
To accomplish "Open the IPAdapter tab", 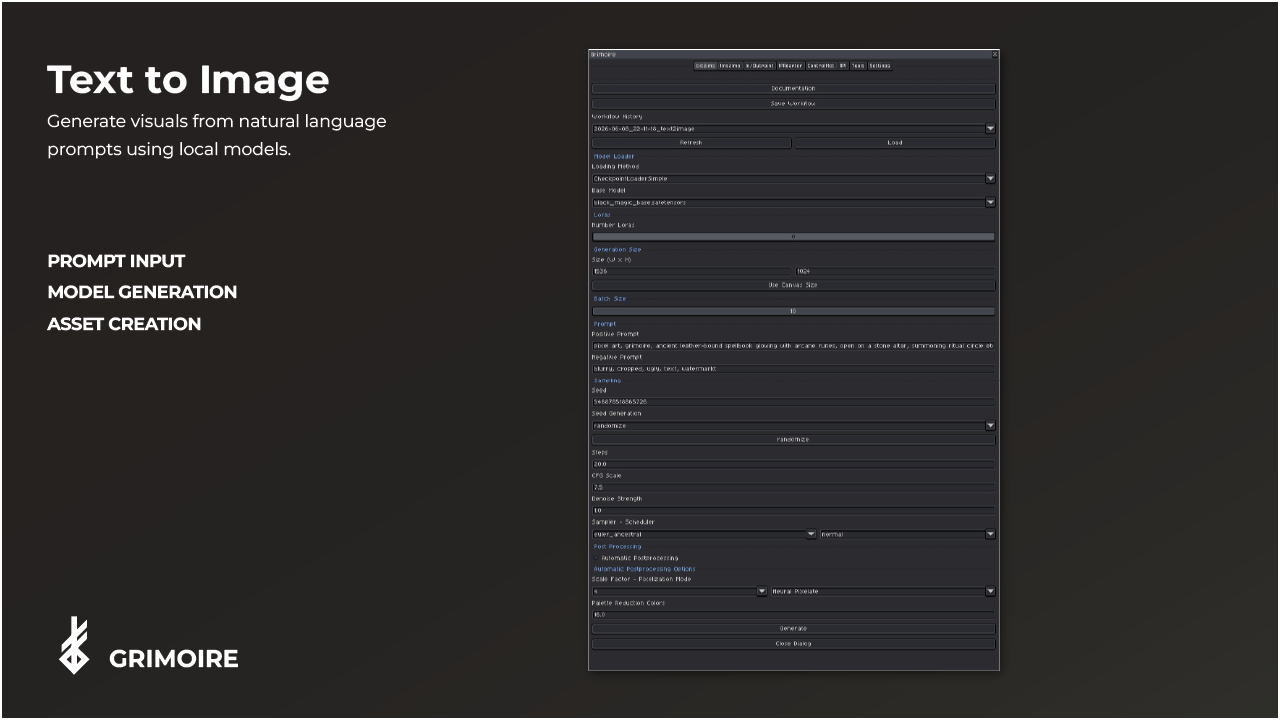I will point(790,66).
